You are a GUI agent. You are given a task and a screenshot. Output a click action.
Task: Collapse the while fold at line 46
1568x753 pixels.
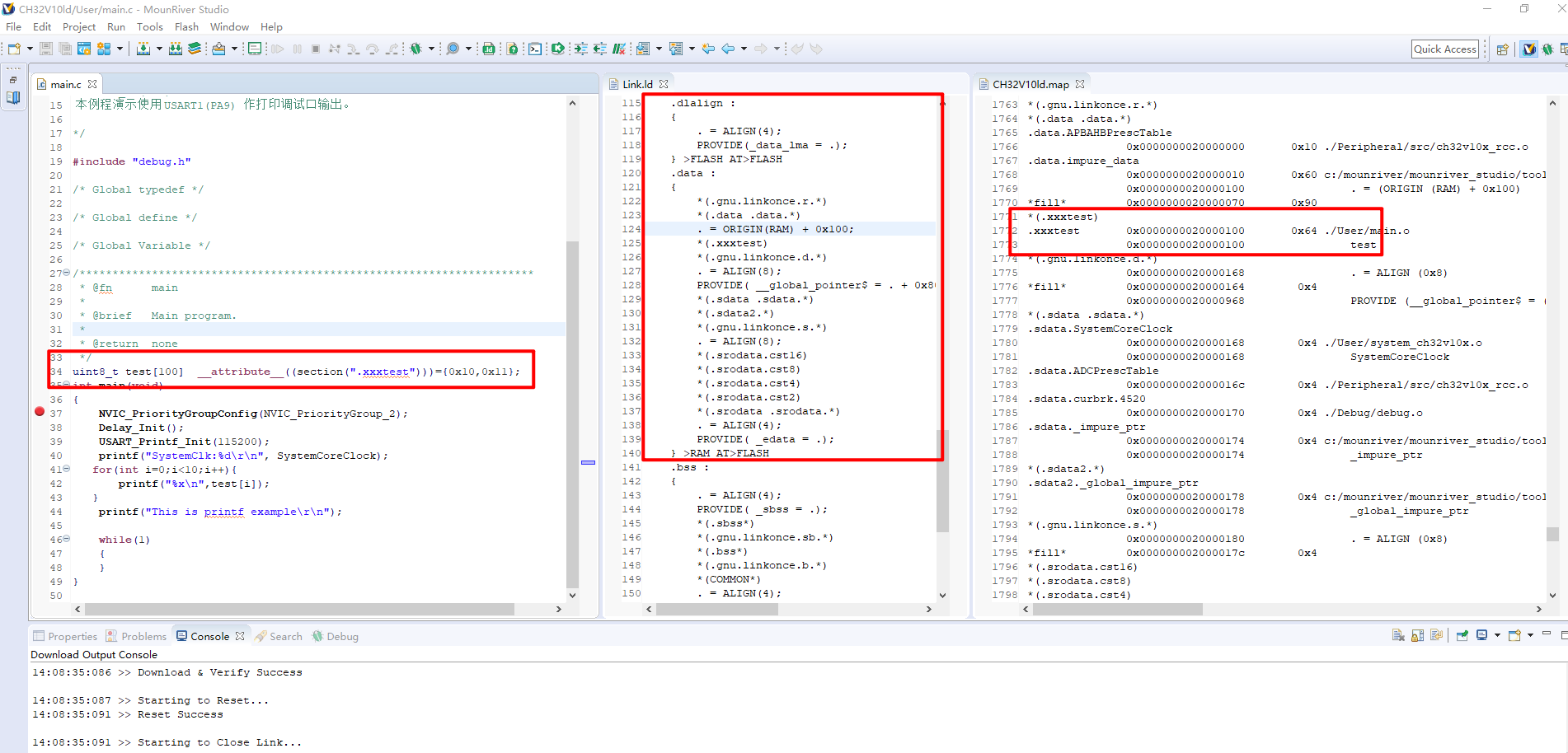(x=67, y=539)
